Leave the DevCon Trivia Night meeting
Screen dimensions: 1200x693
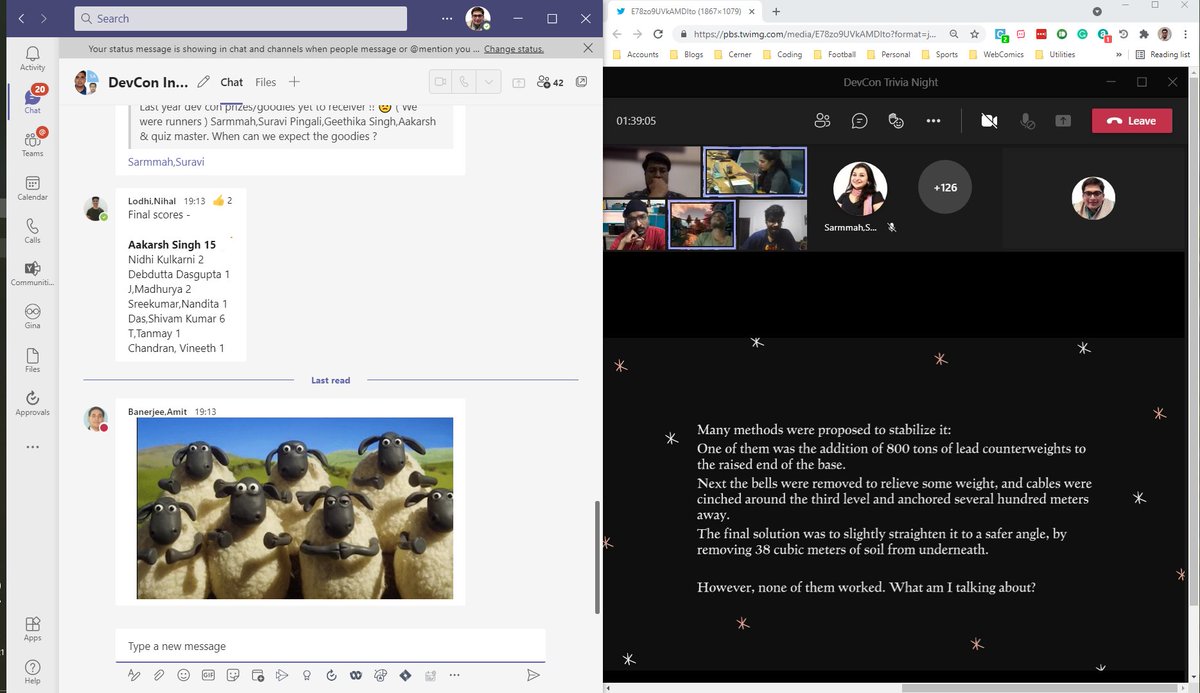click(1131, 120)
